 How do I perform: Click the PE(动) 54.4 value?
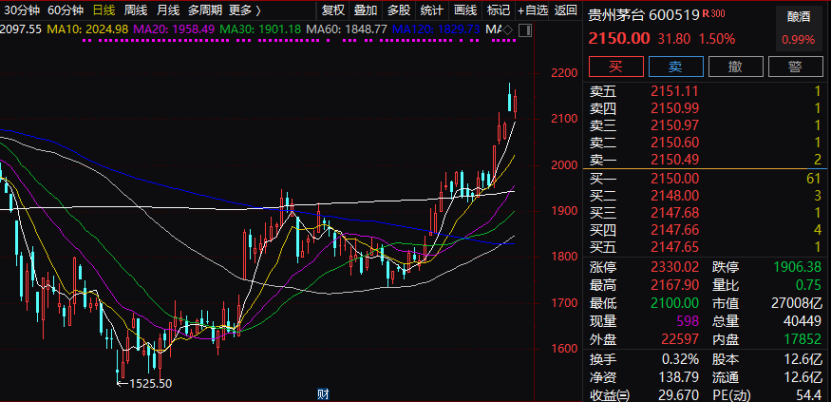click(x=810, y=395)
